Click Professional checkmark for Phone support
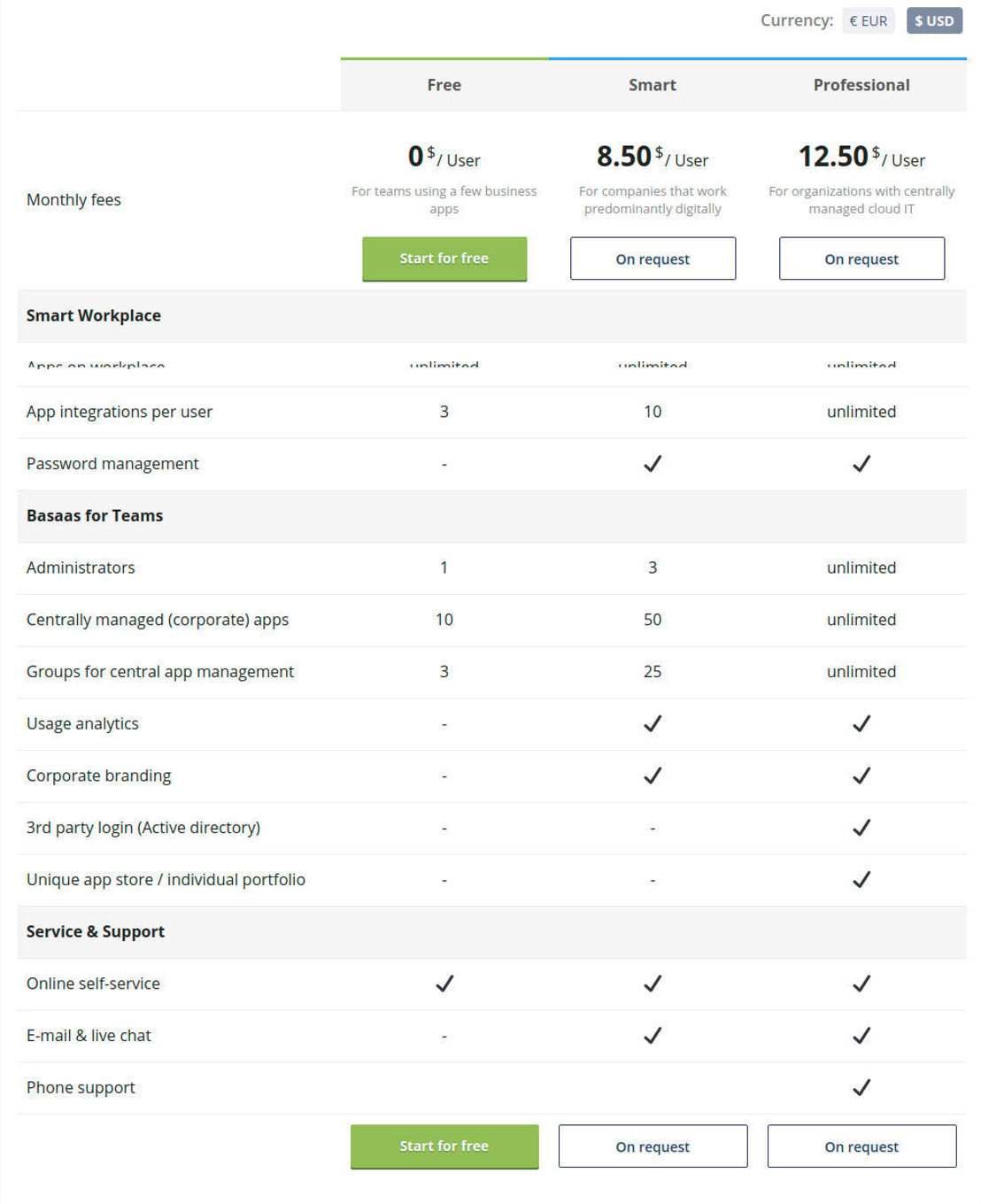Image resolution: width=981 pixels, height=1204 pixels. click(x=861, y=1087)
